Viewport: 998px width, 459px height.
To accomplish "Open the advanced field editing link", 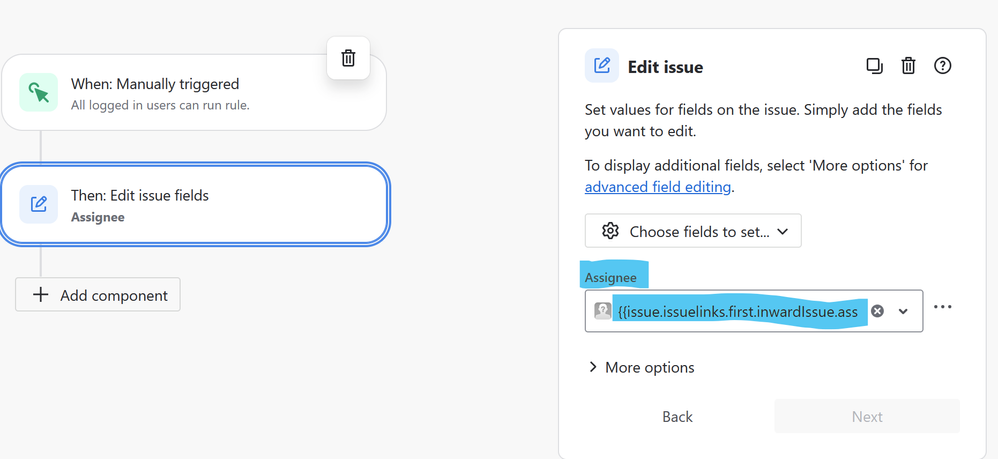I will coord(658,187).
